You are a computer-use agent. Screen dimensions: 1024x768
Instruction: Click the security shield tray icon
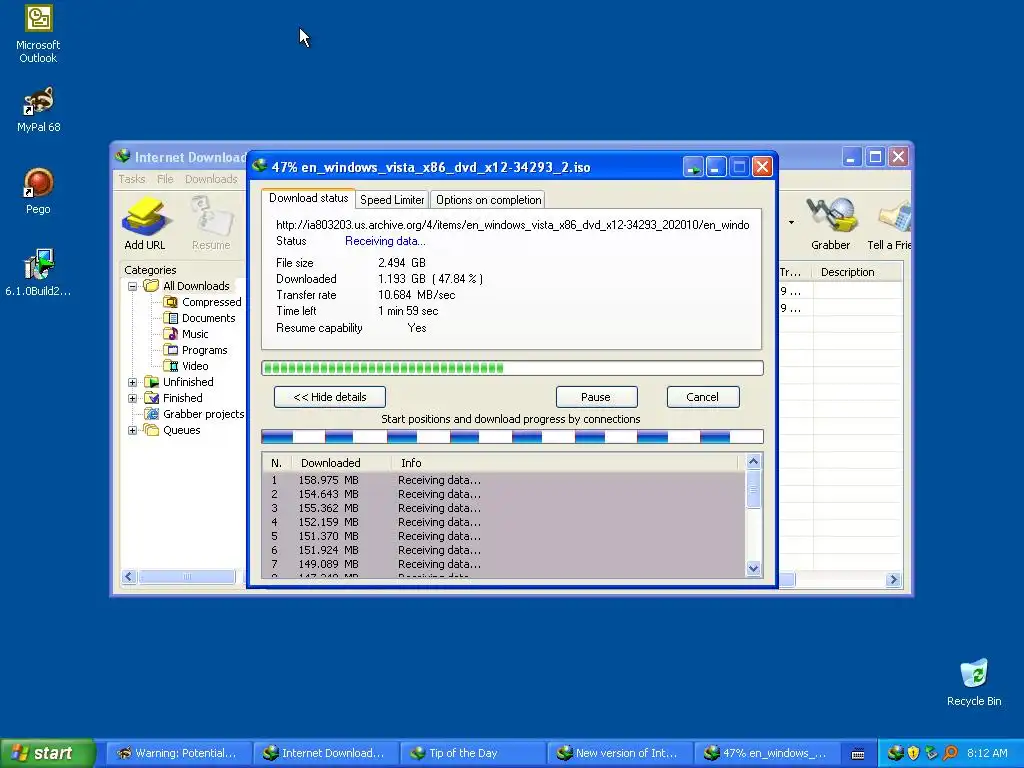click(913, 753)
